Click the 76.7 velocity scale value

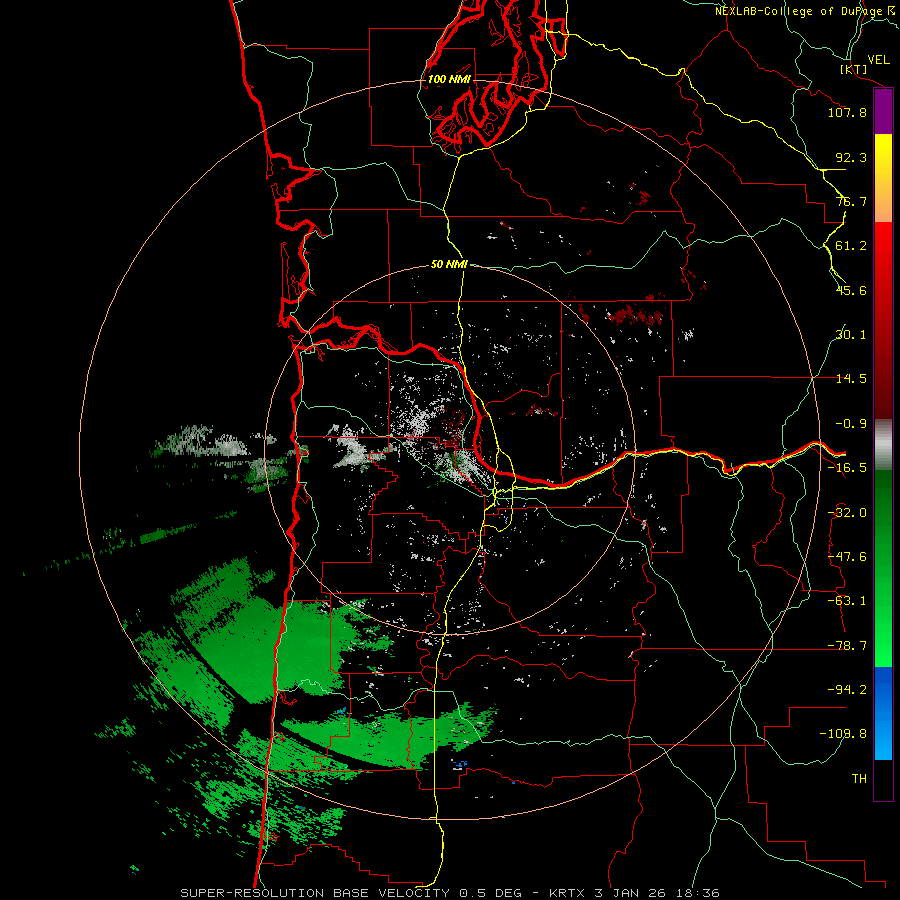(851, 201)
